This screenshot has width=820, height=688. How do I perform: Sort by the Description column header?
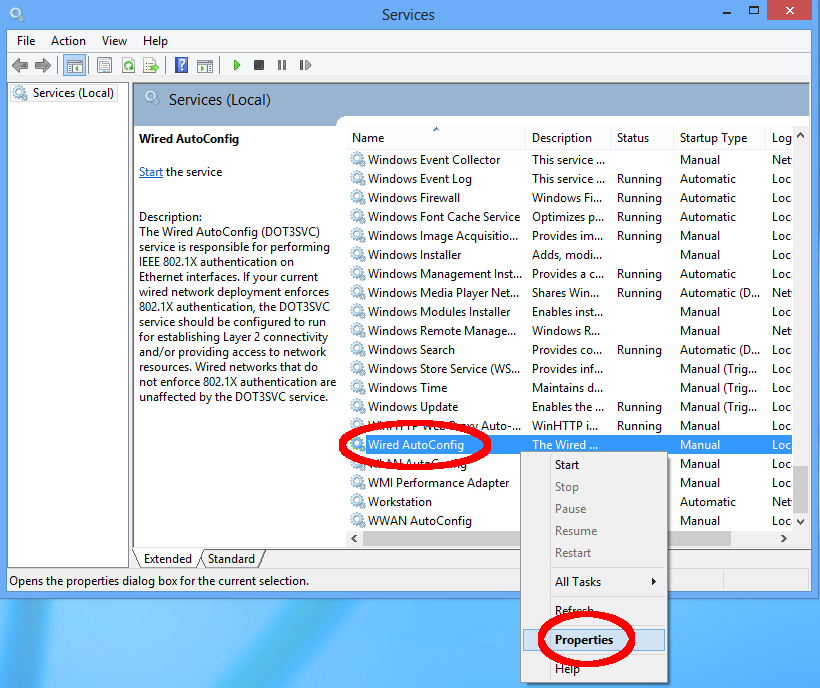567,137
